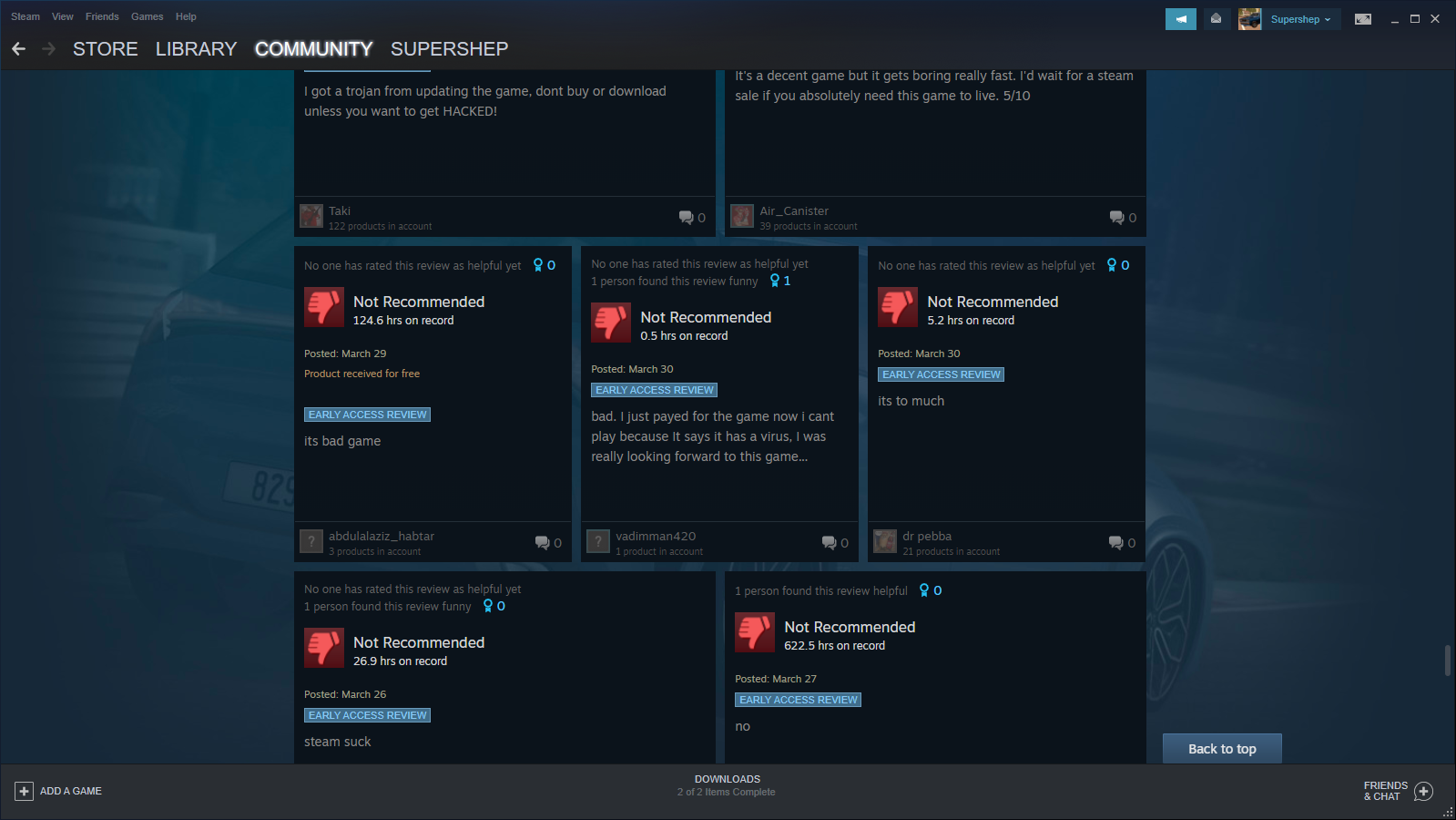Click the ADD A GAME label
This screenshot has height=820, width=1456.
pyautogui.click(x=71, y=791)
